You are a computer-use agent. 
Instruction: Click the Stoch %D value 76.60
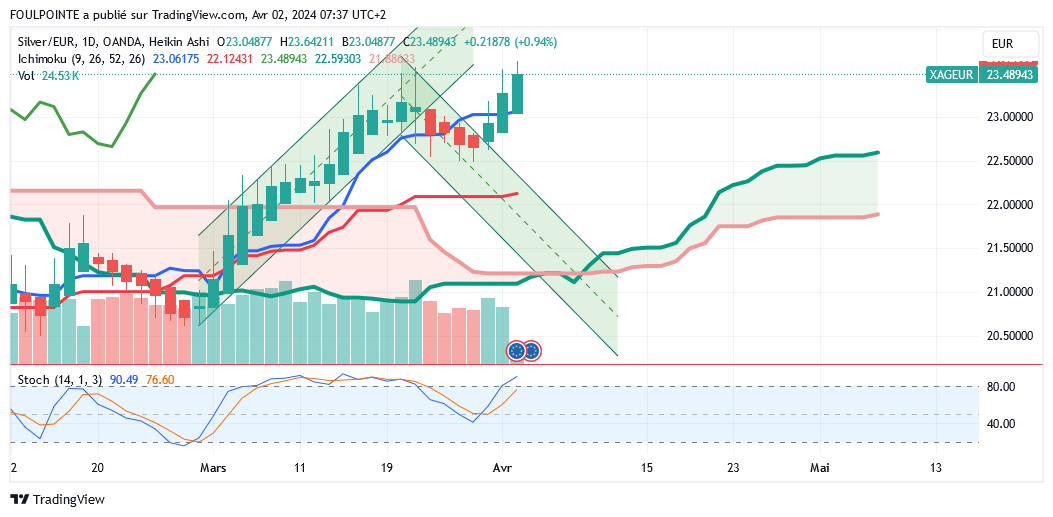point(160,380)
